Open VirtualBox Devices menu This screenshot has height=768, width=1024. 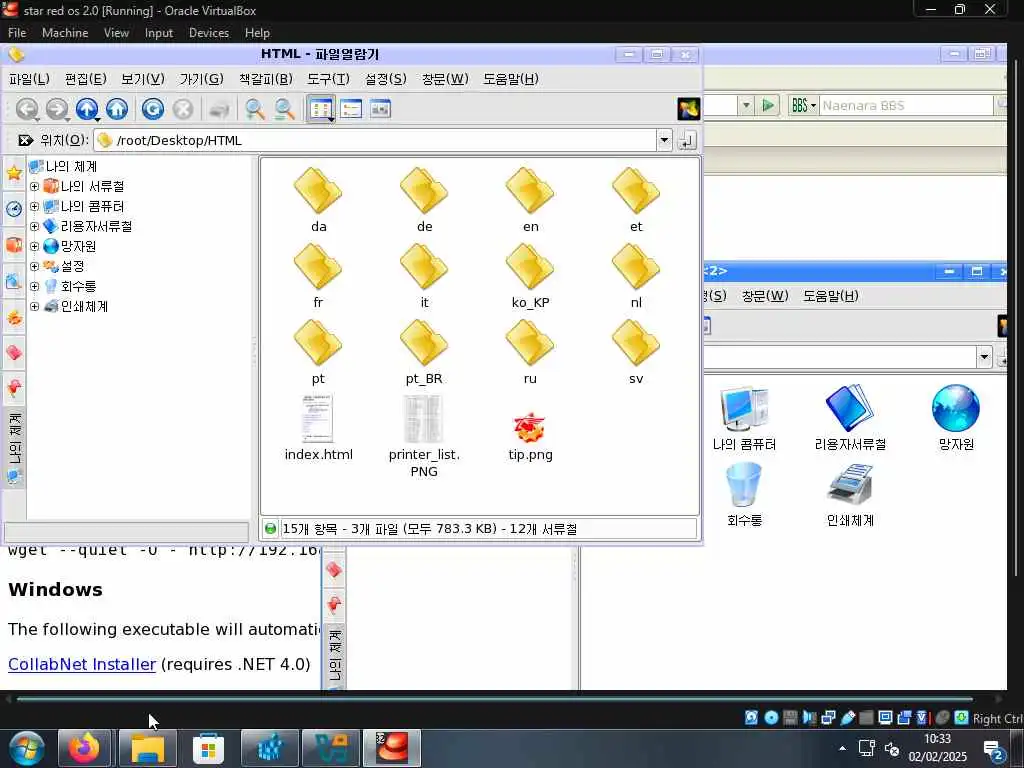click(209, 33)
